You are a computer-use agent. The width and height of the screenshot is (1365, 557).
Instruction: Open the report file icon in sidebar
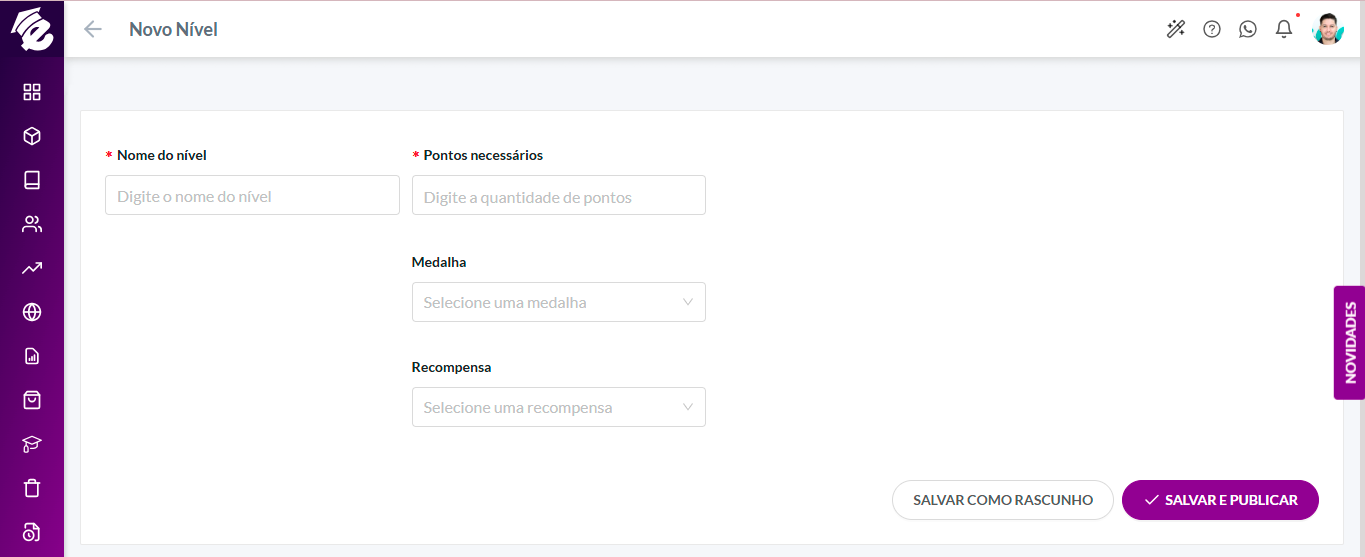[32, 356]
